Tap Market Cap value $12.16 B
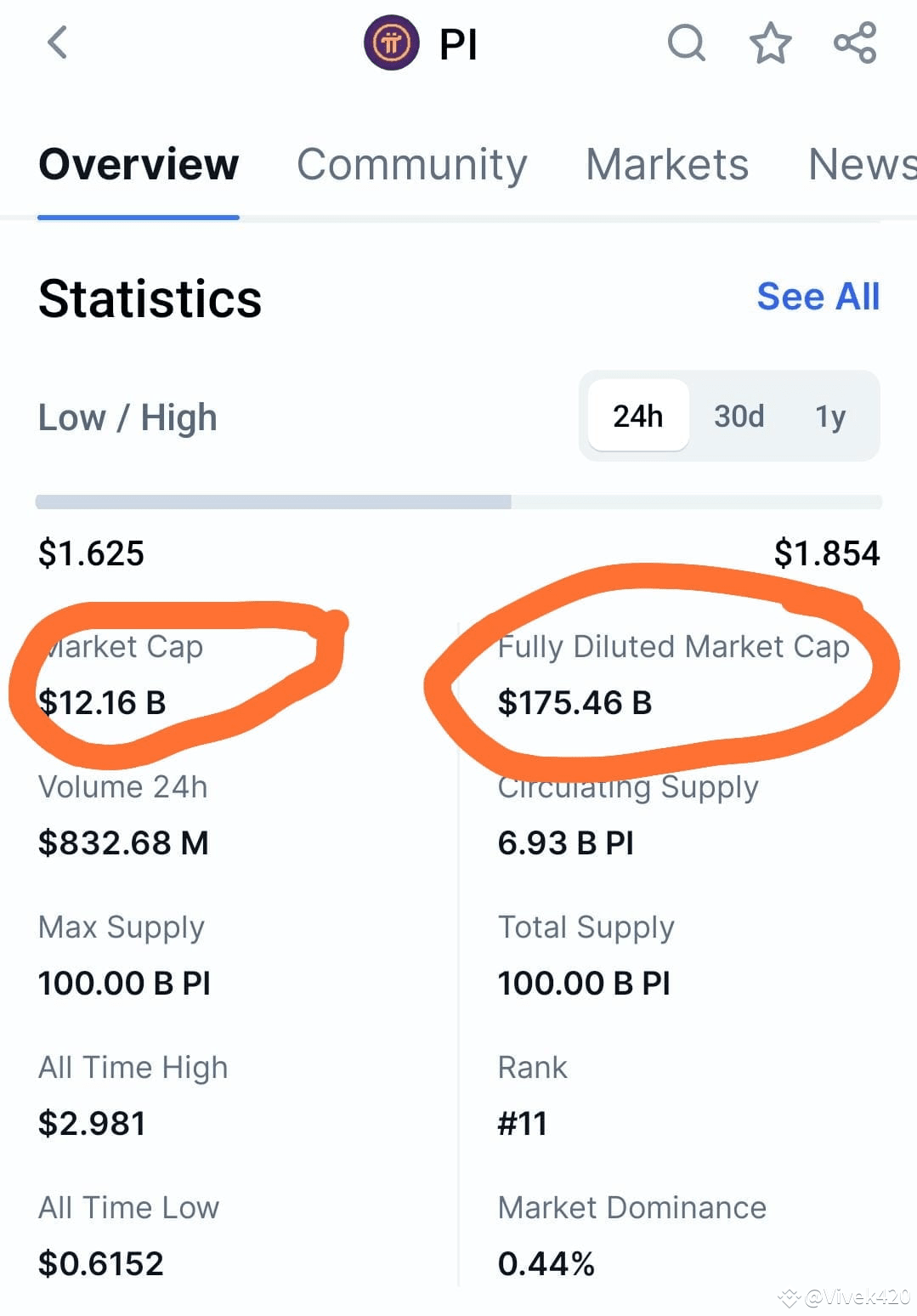 click(x=102, y=702)
